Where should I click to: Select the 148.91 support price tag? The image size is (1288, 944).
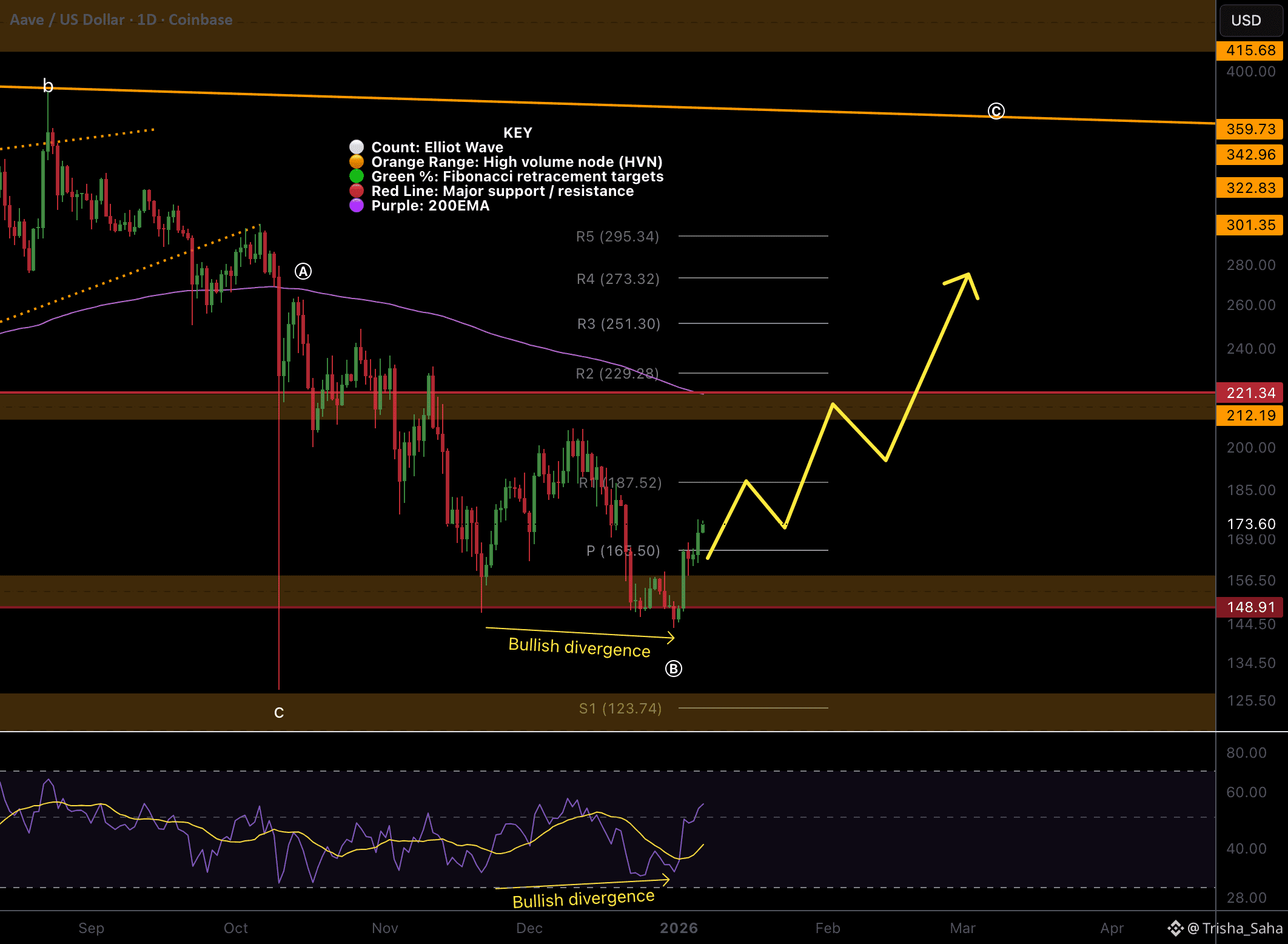1250,607
